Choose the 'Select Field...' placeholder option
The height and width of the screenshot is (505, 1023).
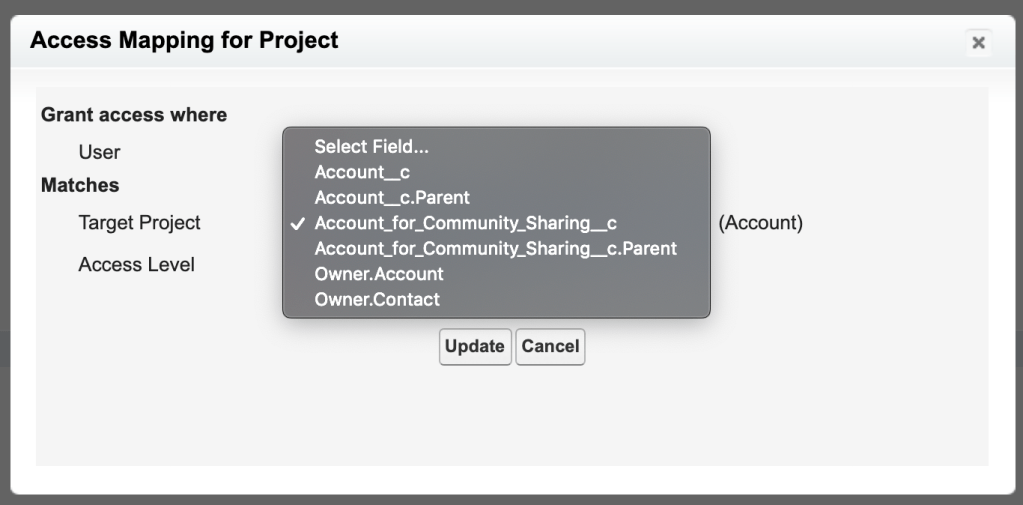tap(371, 147)
